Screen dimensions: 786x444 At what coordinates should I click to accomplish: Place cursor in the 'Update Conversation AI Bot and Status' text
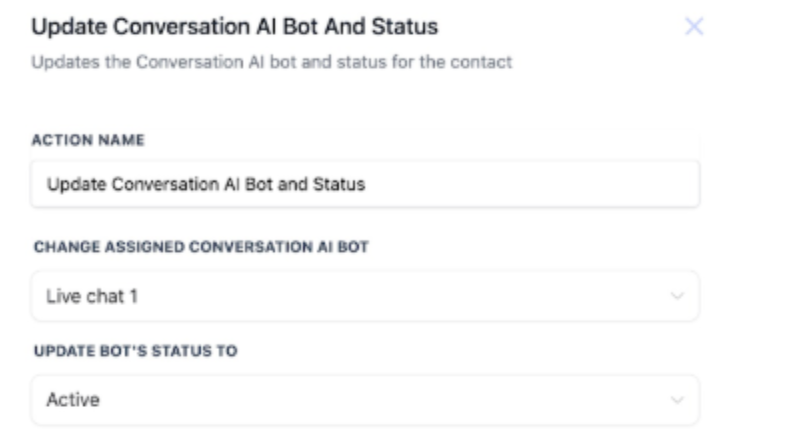(205, 184)
